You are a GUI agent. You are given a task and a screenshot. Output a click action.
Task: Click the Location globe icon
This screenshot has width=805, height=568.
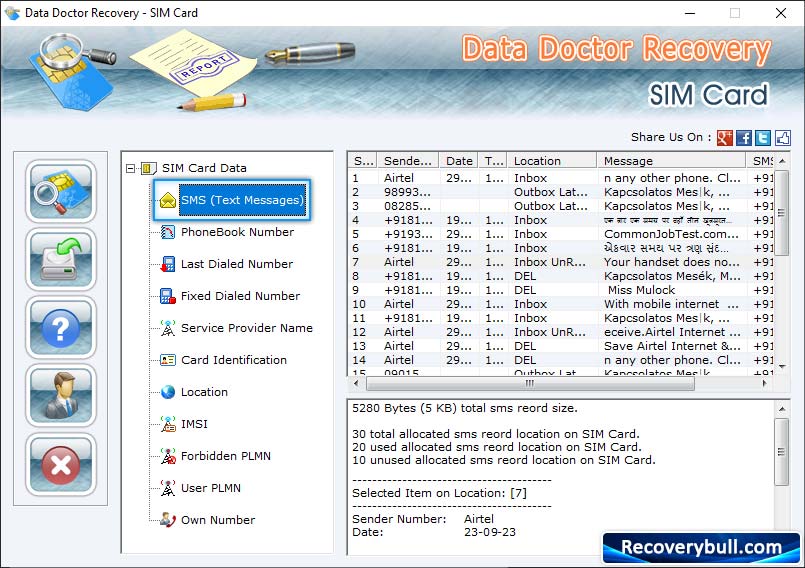coord(167,392)
